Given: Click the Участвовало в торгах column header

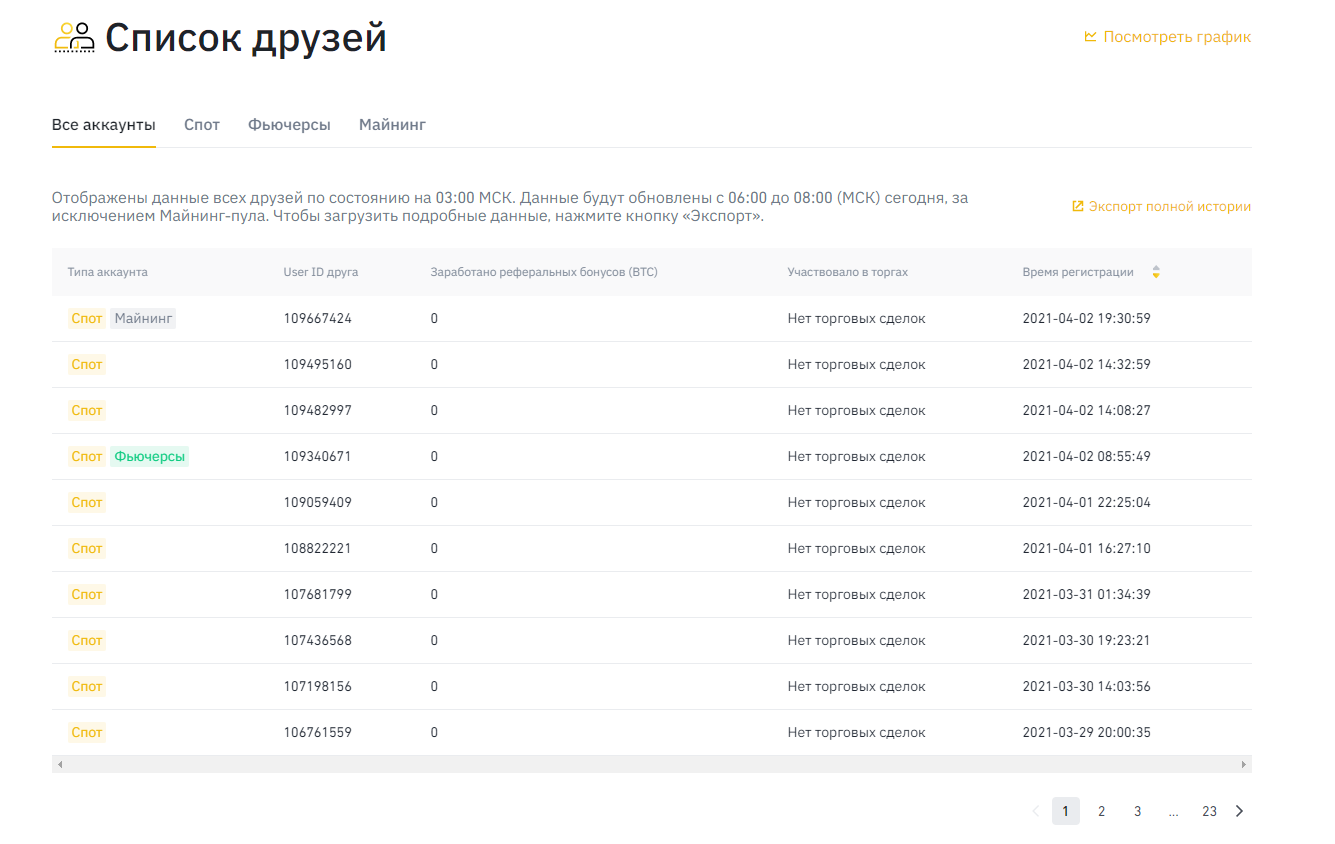Looking at the screenshot, I should click(848, 272).
